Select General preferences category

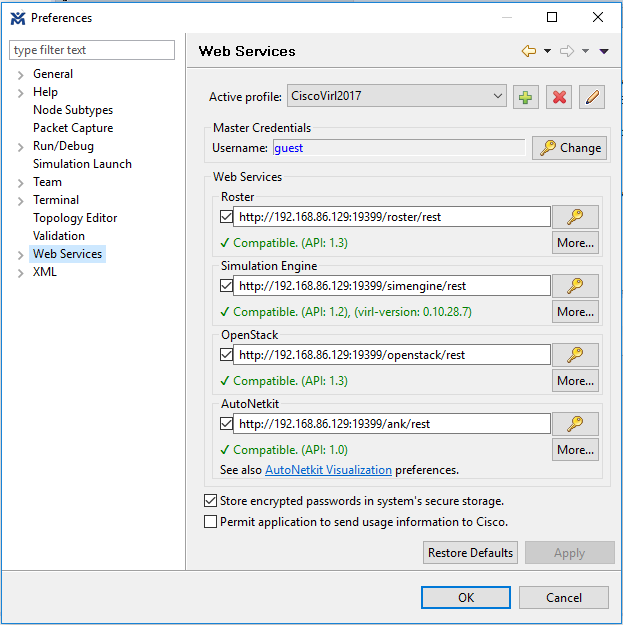53,74
